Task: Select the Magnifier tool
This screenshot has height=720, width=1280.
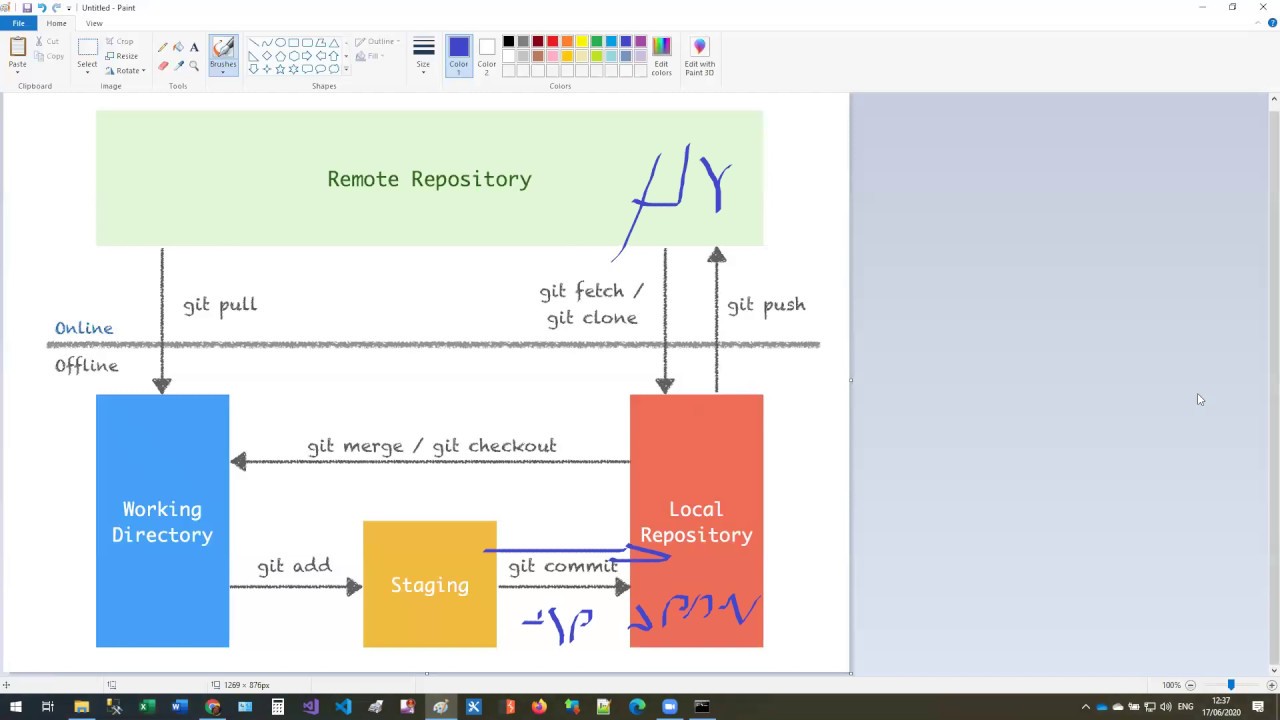Action: (x=194, y=66)
